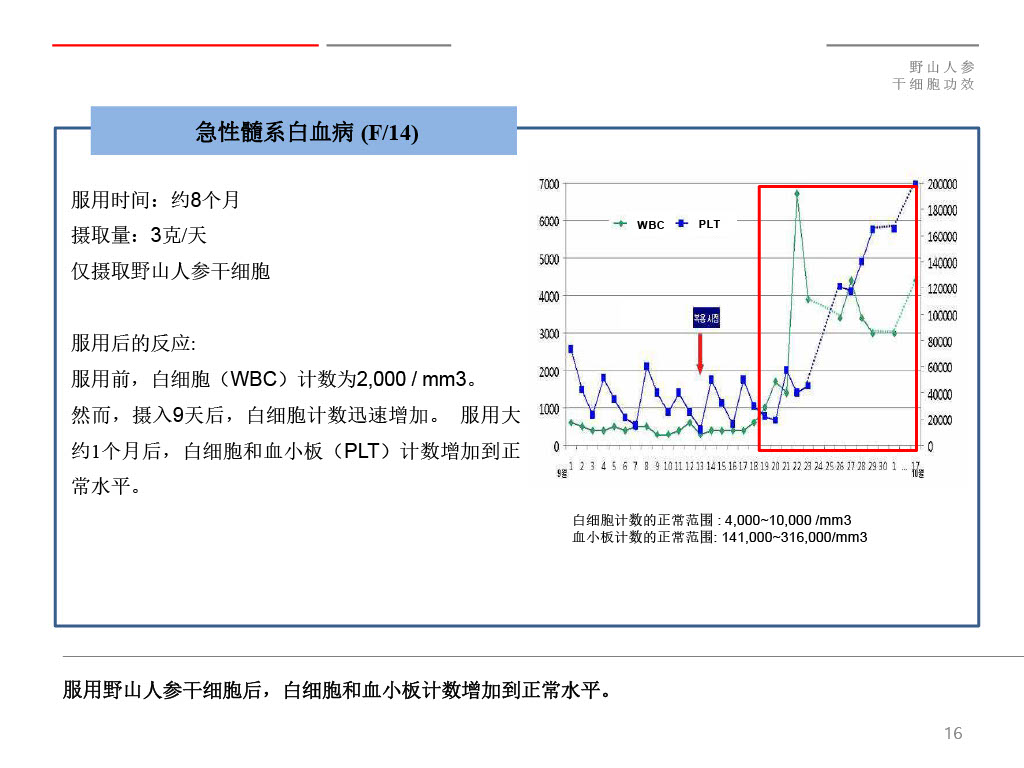Select the bottom summary sentence
This screenshot has height=768, width=1024.
point(336,690)
